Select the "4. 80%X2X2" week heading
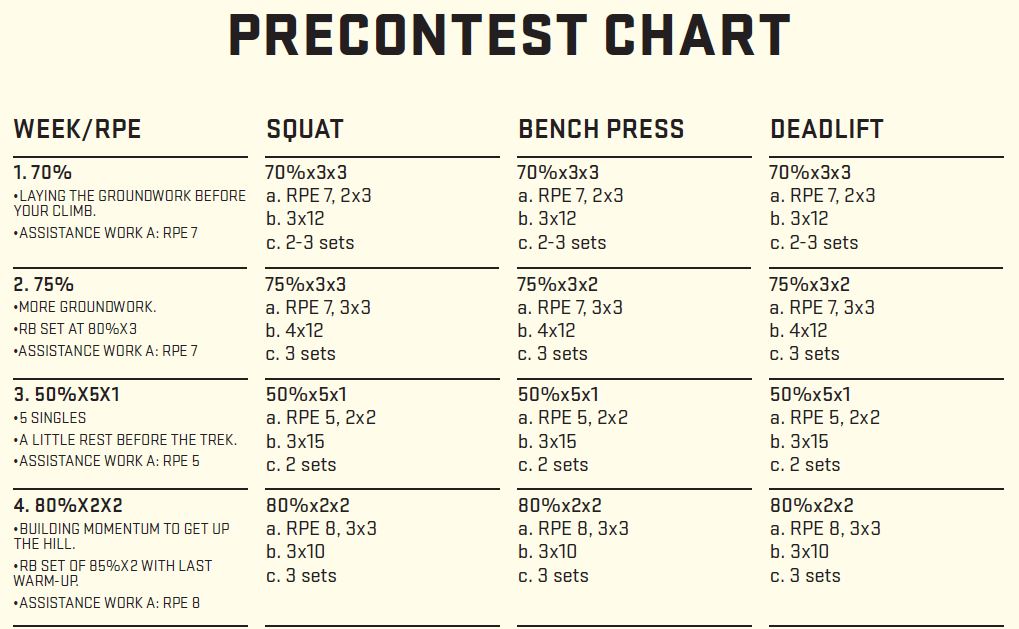 point(68,505)
